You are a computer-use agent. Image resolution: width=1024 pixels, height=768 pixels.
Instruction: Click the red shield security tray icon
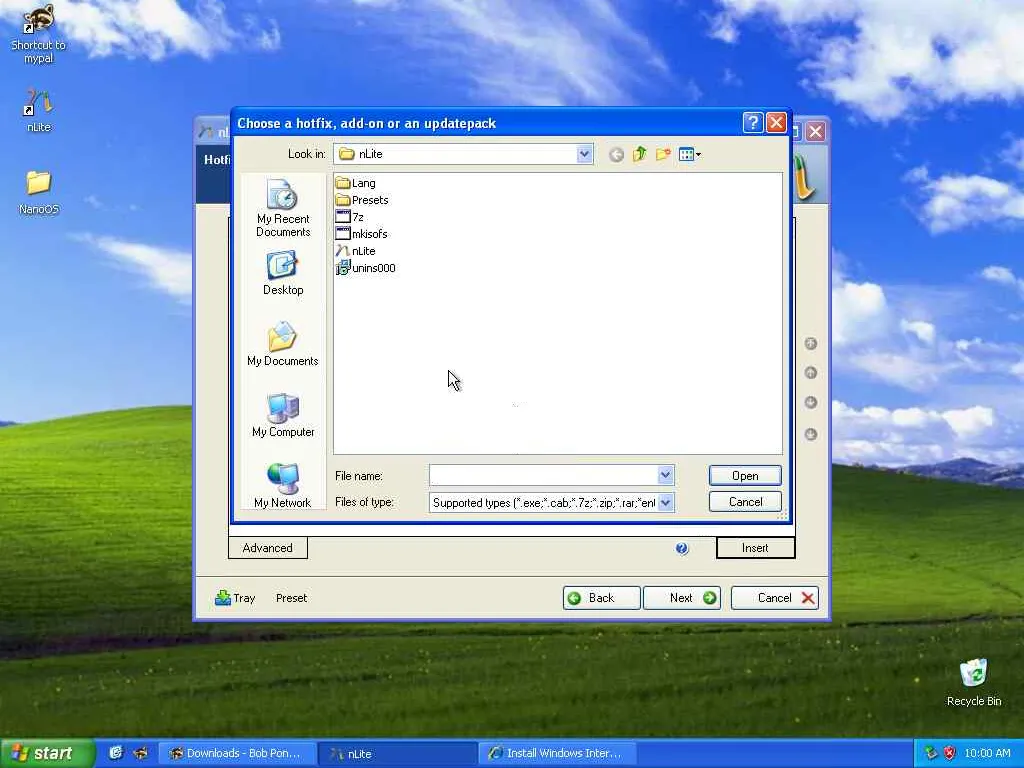pyautogui.click(x=950, y=753)
